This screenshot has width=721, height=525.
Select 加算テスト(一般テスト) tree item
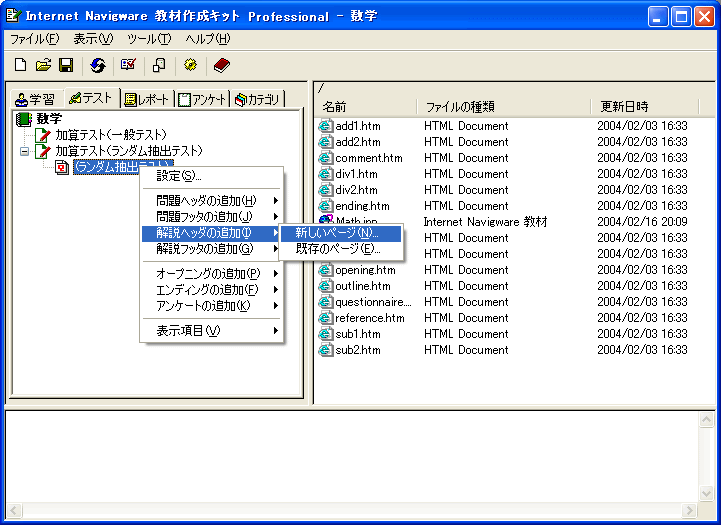[x=111, y=135]
